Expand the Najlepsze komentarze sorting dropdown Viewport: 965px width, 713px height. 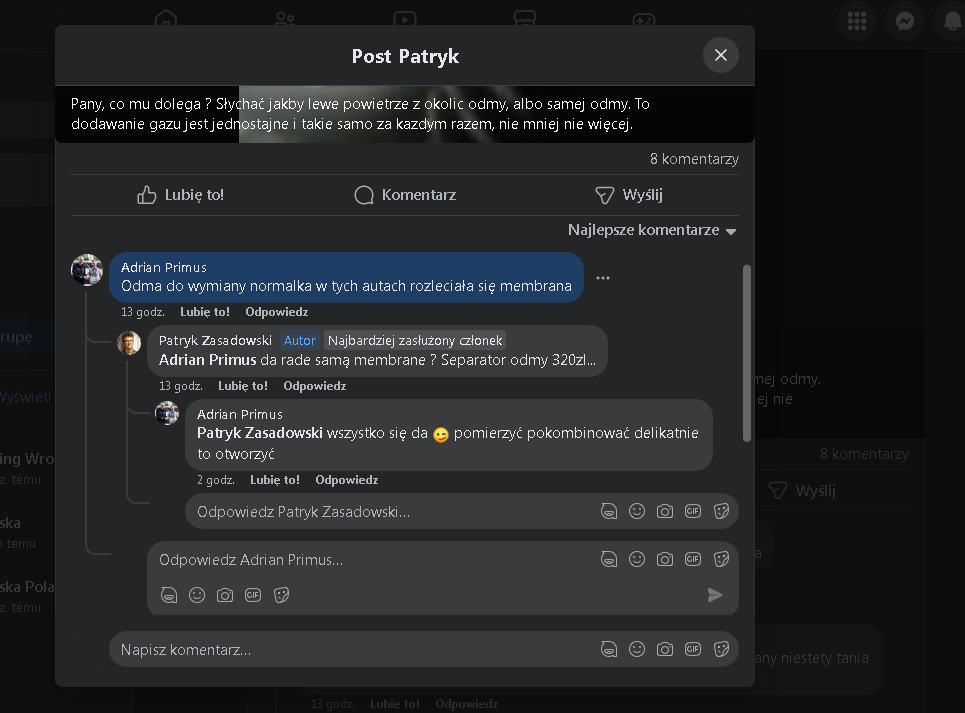point(651,230)
